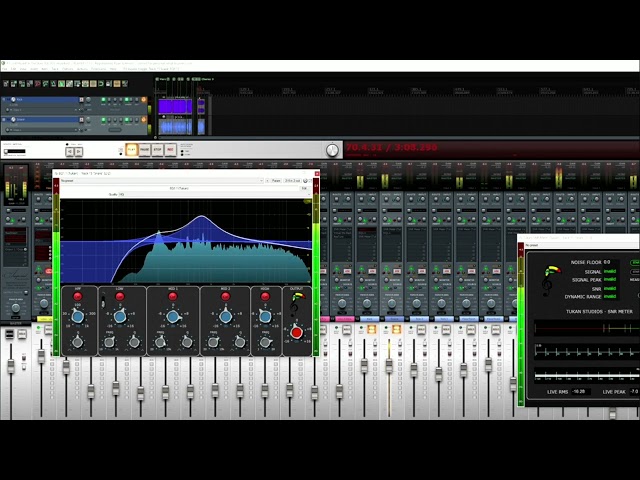Toggle the HIGH band red enable button
Image resolution: width=640 pixels, height=480 pixels.
[x=265, y=296]
